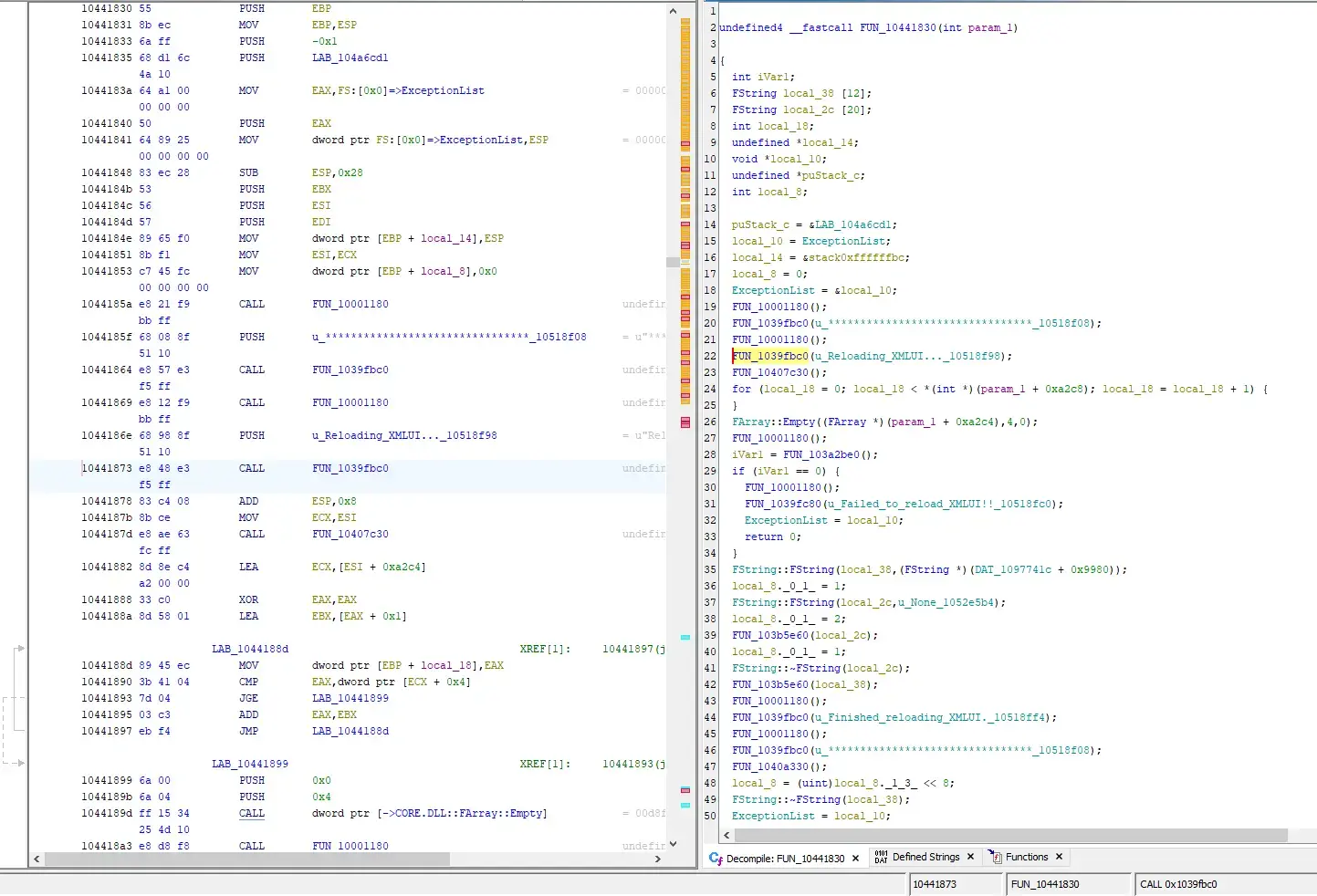Close the Defined Strings tab
The width and height of the screenshot is (1317, 896).
tap(970, 857)
